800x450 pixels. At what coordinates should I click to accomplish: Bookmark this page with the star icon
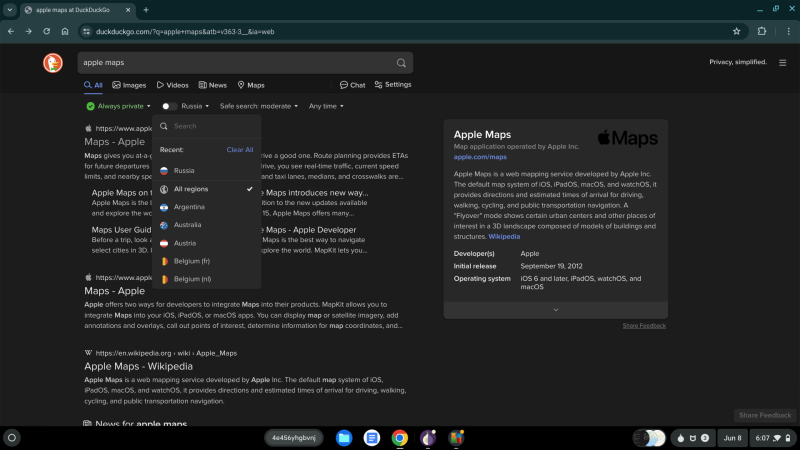736,31
